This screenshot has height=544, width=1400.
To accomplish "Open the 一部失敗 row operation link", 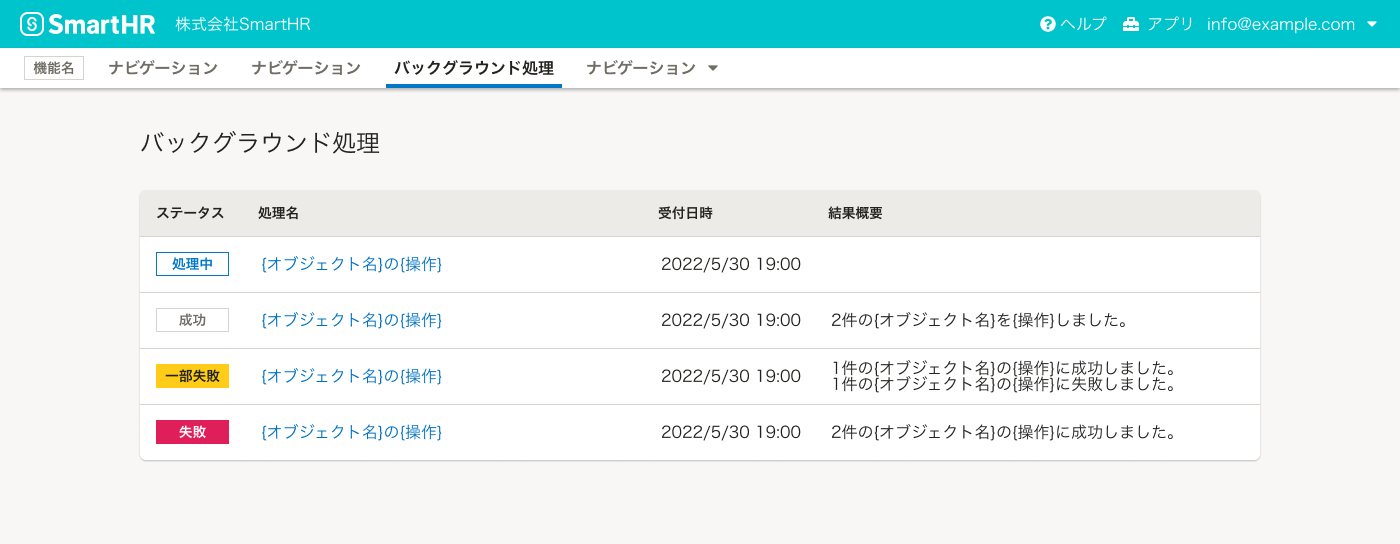I will pyautogui.click(x=351, y=376).
